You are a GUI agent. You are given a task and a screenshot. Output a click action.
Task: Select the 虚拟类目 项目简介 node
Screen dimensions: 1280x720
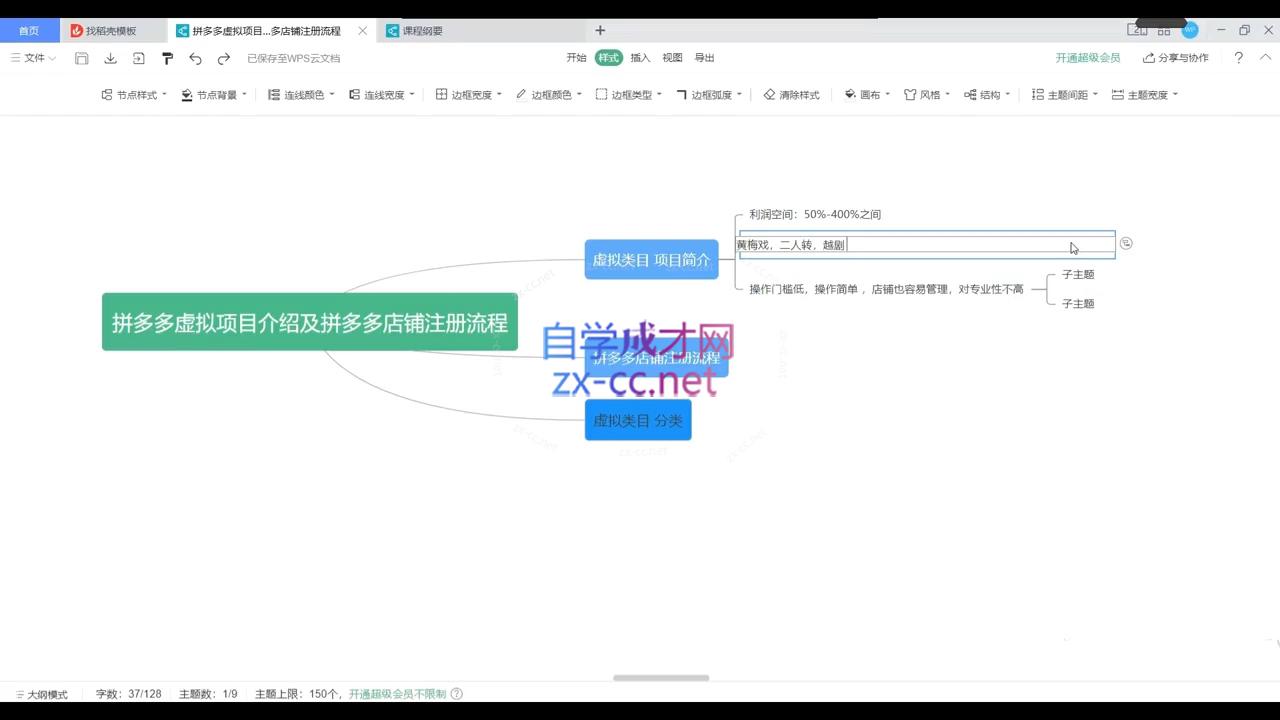coord(651,260)
